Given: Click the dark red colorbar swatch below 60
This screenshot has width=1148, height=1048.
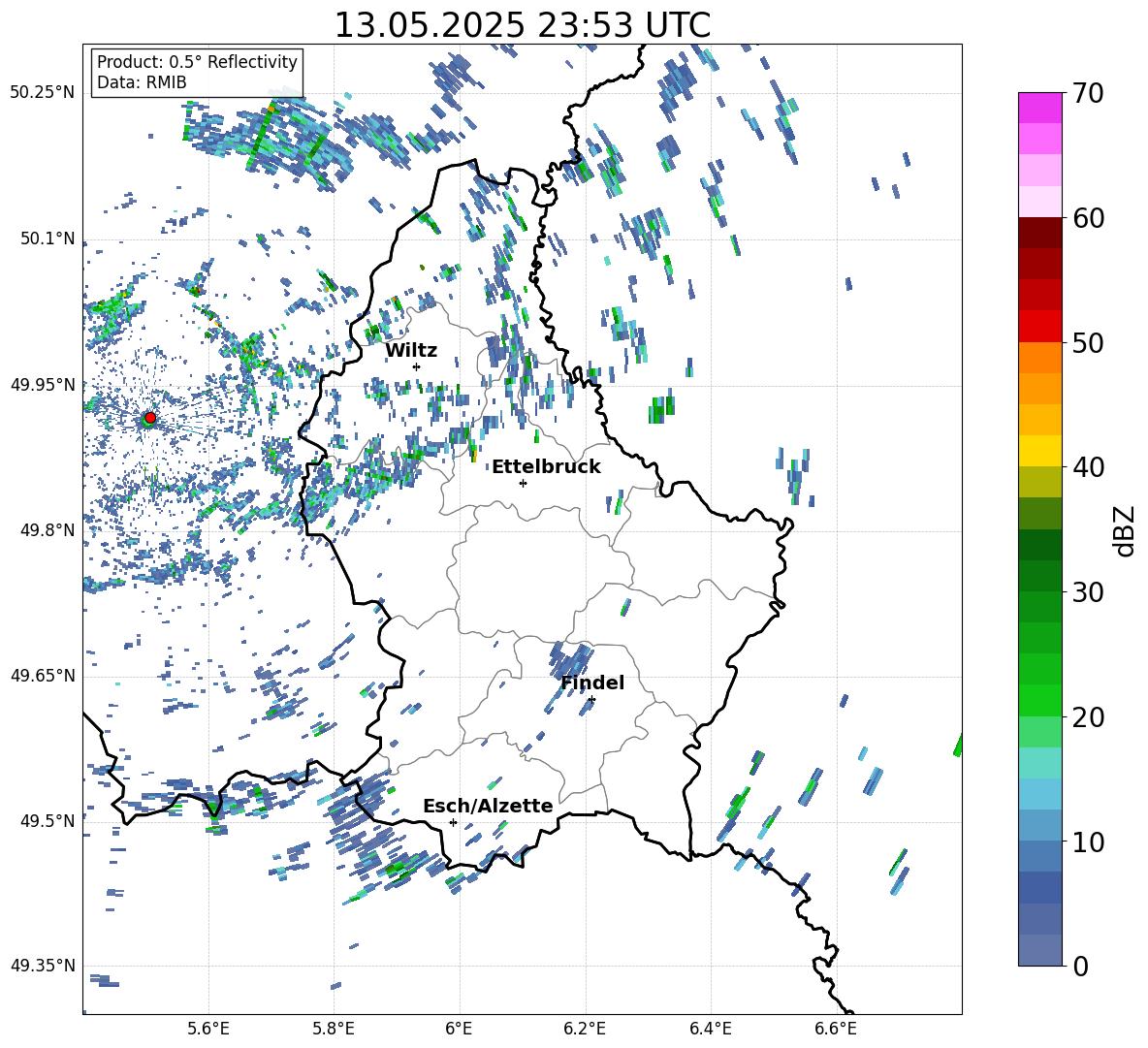Looking at the screenshot, I should [x=1039, y=233].
